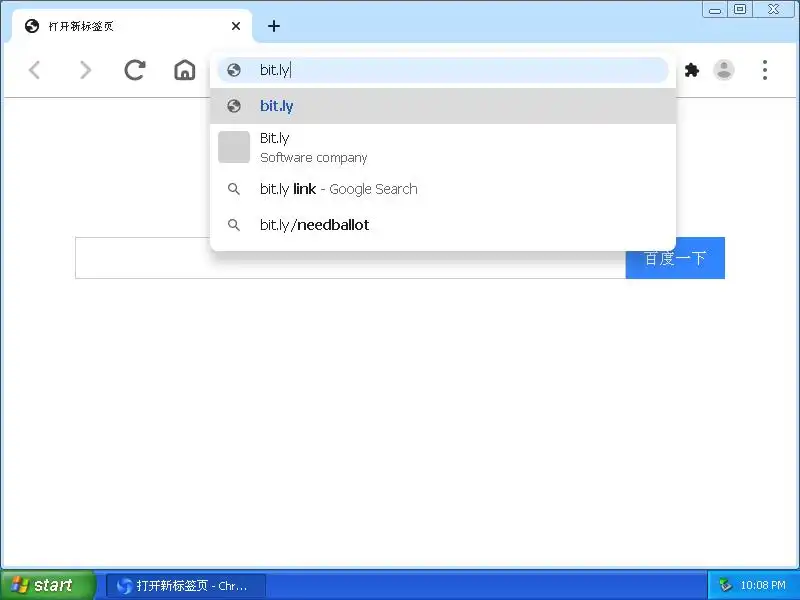Close the 打开新标签页 tab

[236, 26]
